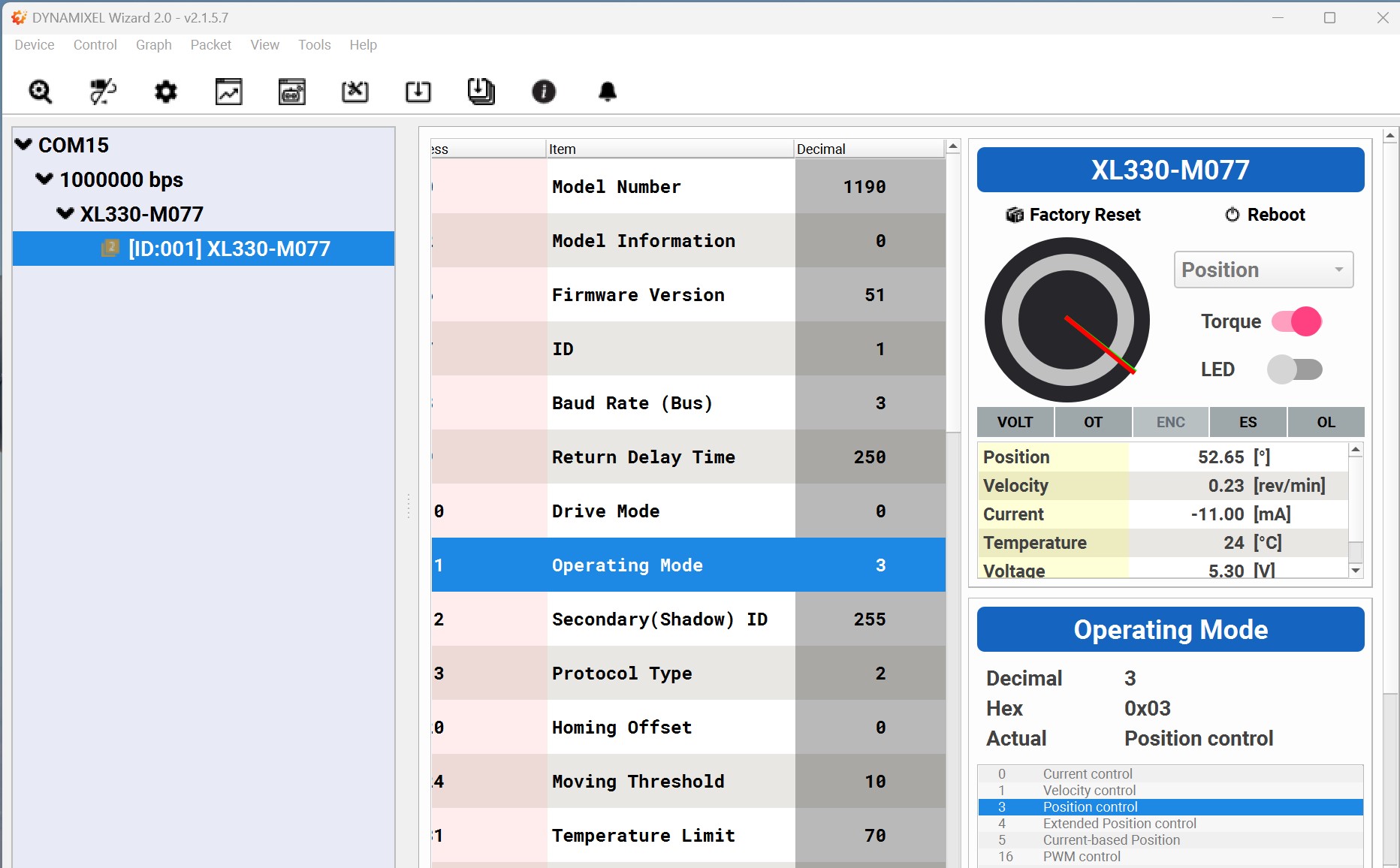Image resolution: width=1400 pixels, height=868 pixels.
Task: Click the OT error indicator
Action: [1094, 422]
